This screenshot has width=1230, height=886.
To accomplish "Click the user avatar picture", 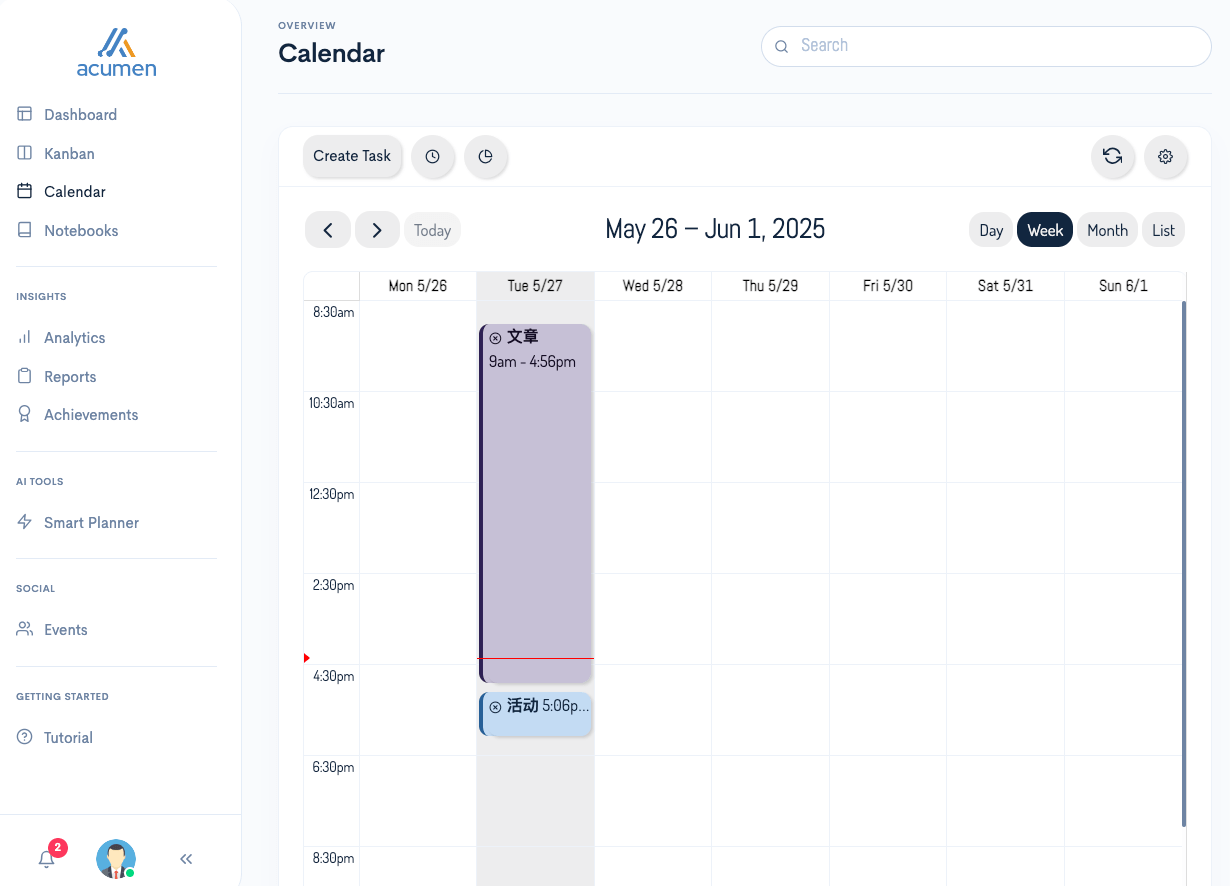I will point(116,859).
